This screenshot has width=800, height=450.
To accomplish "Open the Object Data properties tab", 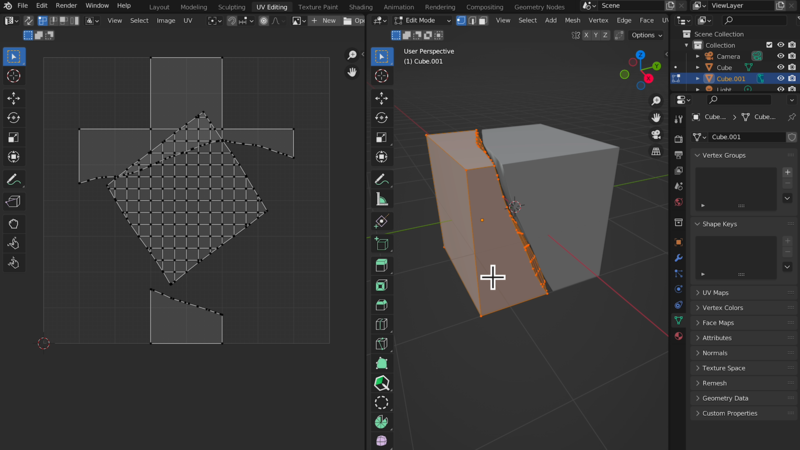I will point(679,320).
